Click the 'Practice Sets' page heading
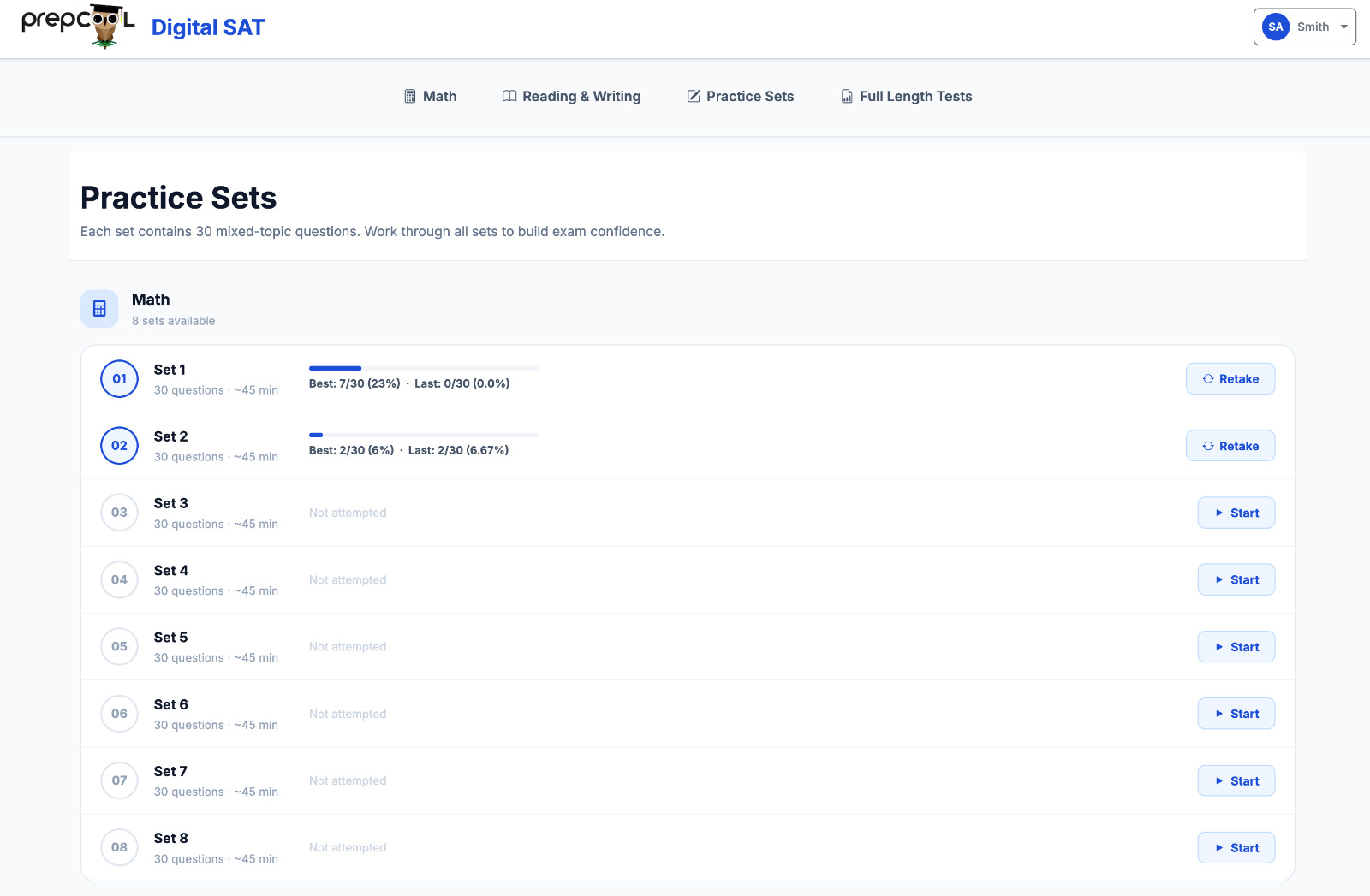Screen dimensions: 1370x896 178,198
